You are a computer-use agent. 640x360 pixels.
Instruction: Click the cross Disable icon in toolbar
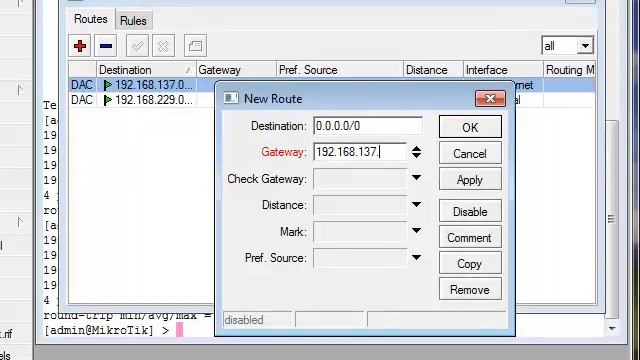pyautogui.click(x=163, y=46)
